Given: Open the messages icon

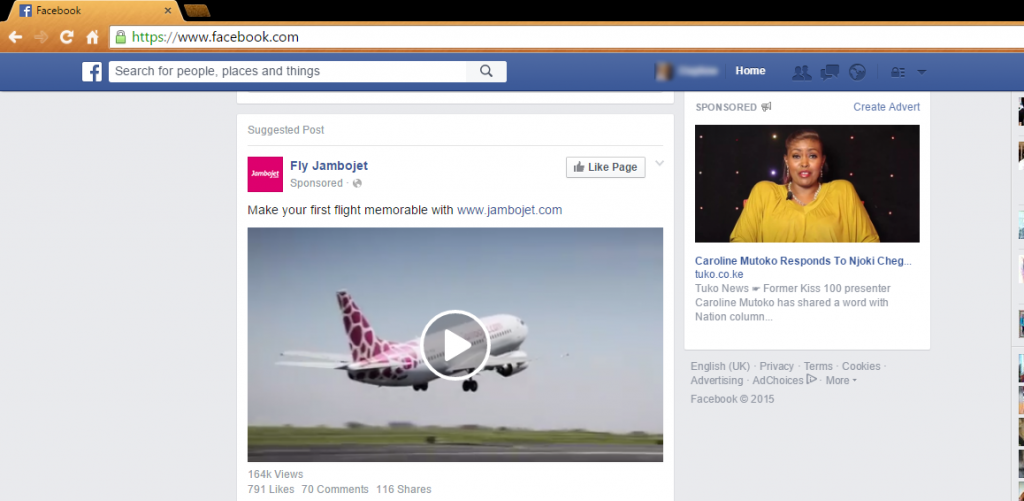Looking at the screenshot, I should [829, 72].
